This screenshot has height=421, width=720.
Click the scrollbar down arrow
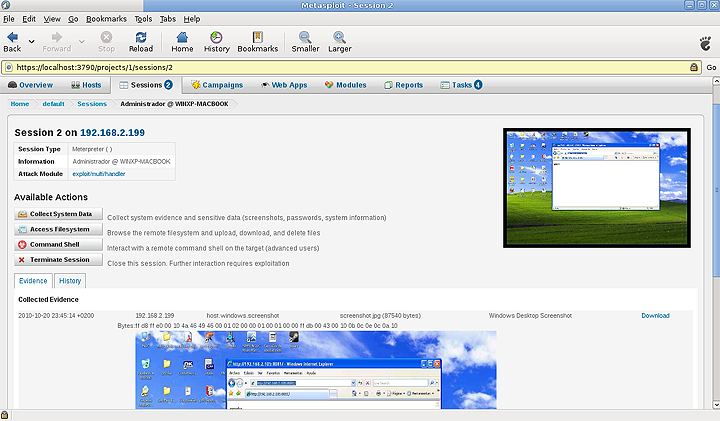[x=716, y=405]
